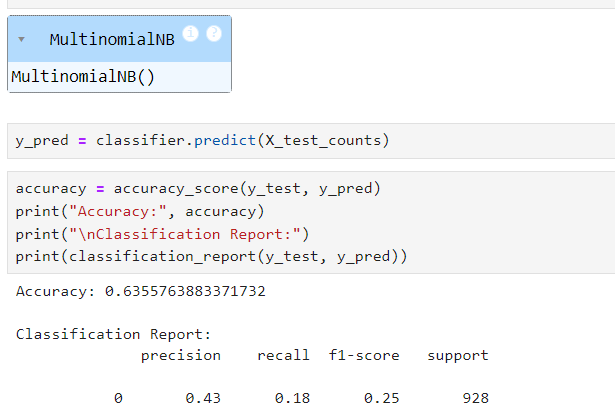615x413 pixels.
Task: Click X_test_counts argument in predict call
Action: [x=322, y=140]
